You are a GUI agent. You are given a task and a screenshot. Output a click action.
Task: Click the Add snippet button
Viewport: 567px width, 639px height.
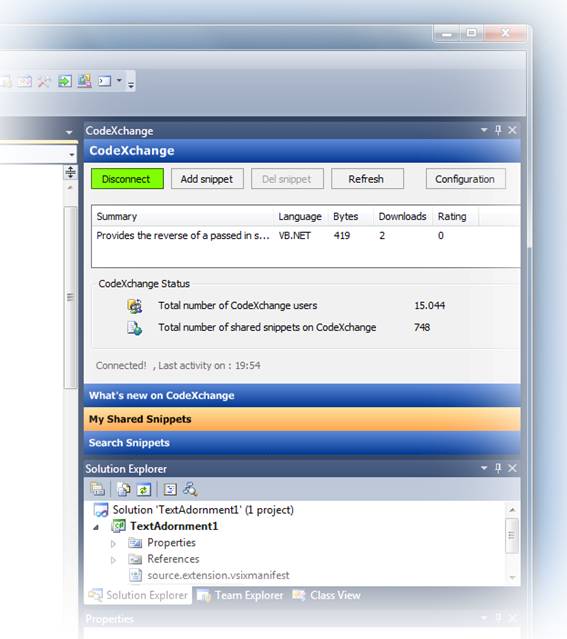207,179
